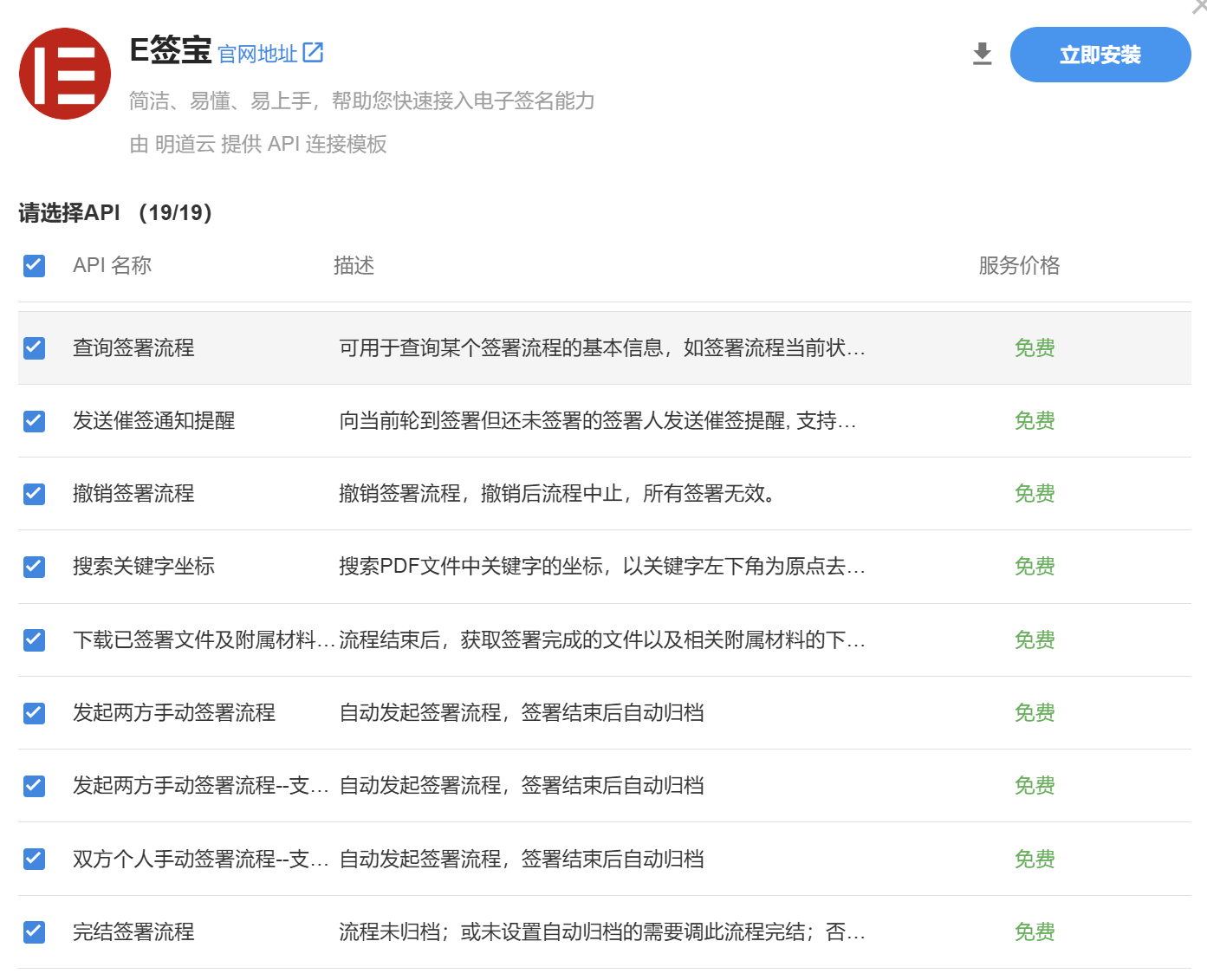The image size is (1207, 980).
Task: Click the 免费 price in 撤销签署流程 row
Action: click(1035, 493)
